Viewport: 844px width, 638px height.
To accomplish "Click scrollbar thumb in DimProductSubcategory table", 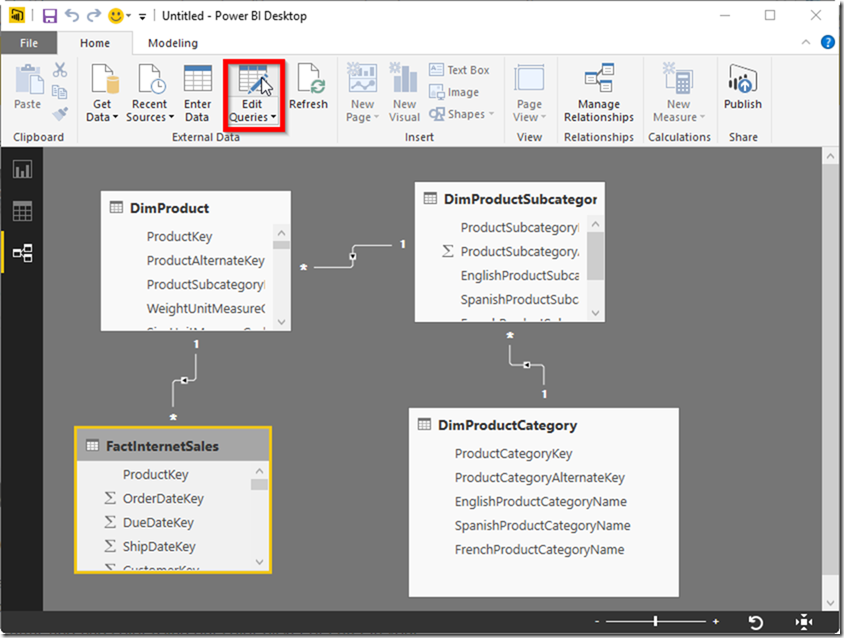I will coord(595,256).
